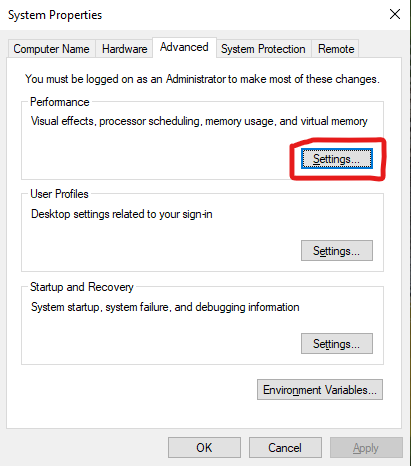Open the Hardware tab
Viewport: 411px width, 466px height.
click(124, 49)
